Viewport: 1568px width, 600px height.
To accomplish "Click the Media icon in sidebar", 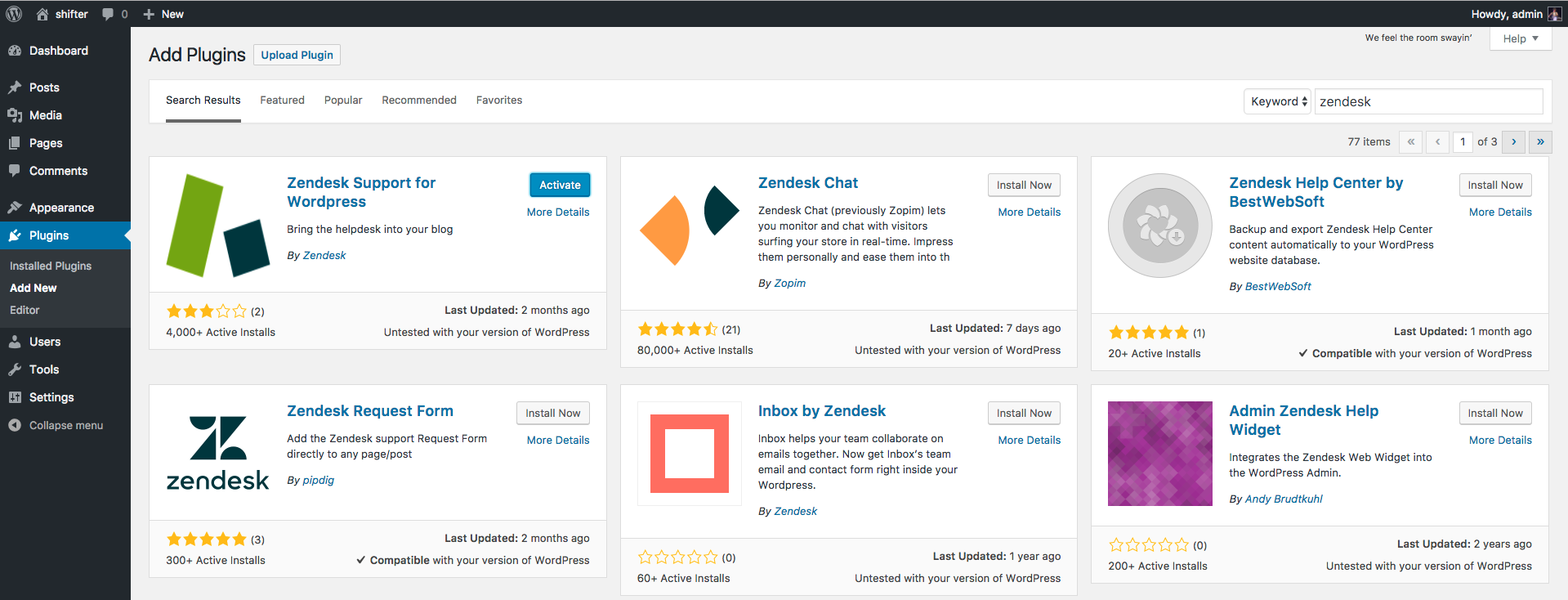I will tap(15, 115).
